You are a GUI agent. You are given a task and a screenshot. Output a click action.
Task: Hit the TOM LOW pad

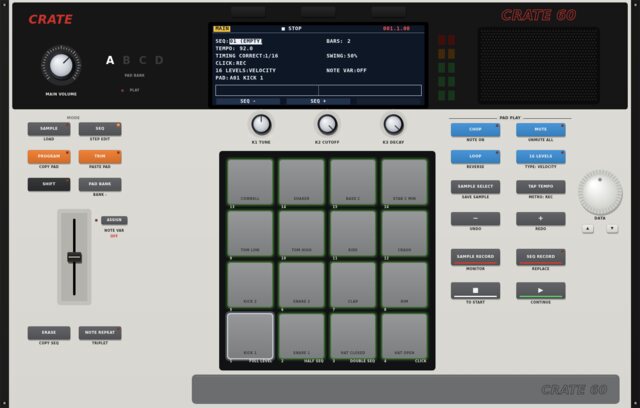pos(250,233)
